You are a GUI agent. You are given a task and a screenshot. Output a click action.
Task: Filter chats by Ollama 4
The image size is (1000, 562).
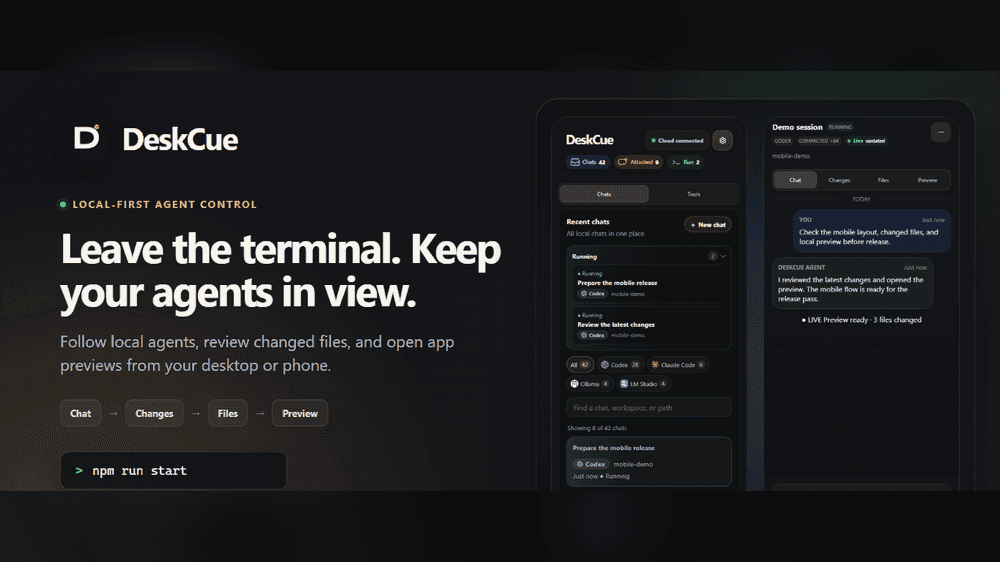pos(590,384)
